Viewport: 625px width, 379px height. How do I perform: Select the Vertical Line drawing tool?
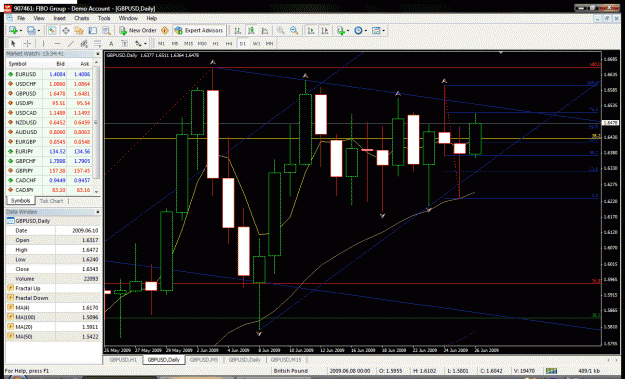click(43, 43)
